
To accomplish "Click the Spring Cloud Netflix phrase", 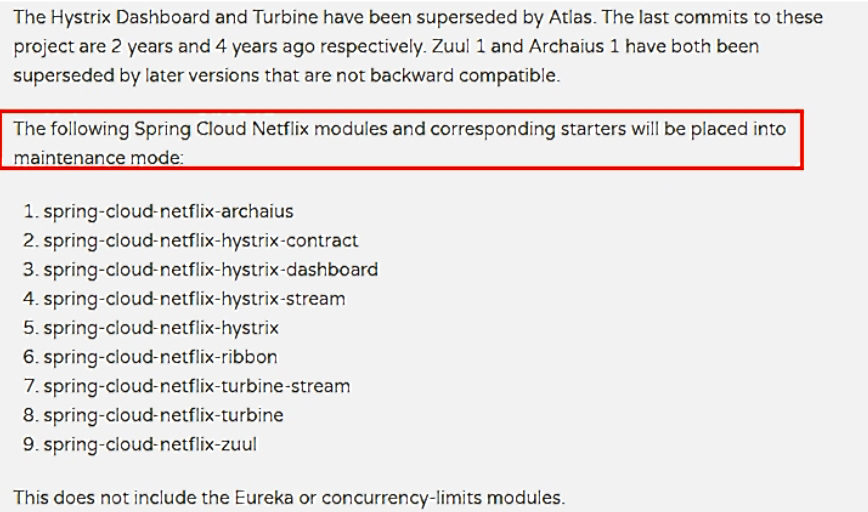I will point(221,129).
